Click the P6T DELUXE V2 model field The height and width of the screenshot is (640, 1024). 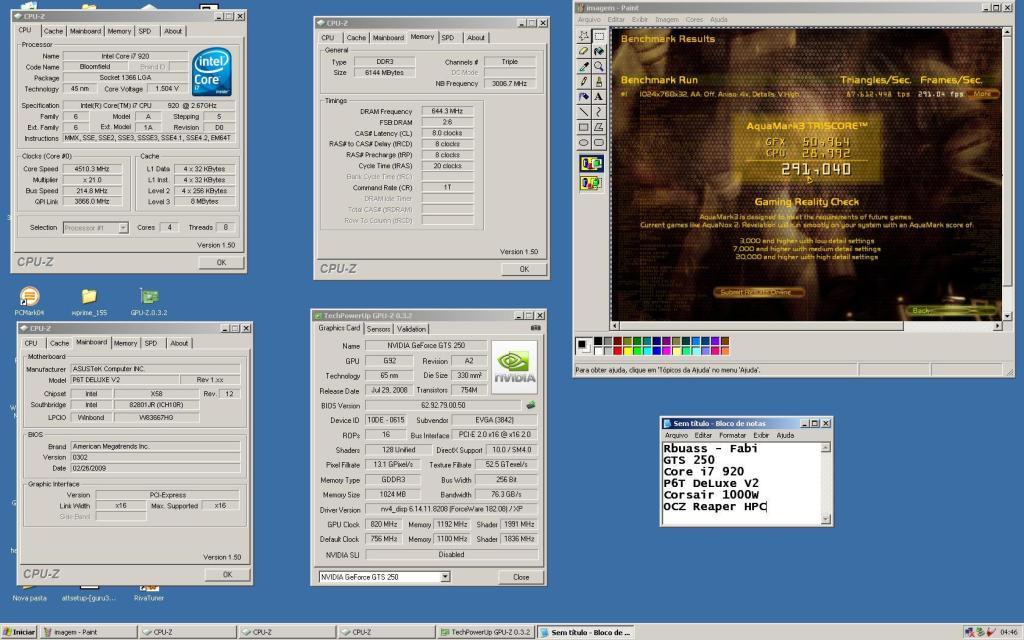(x=124, y=379)
